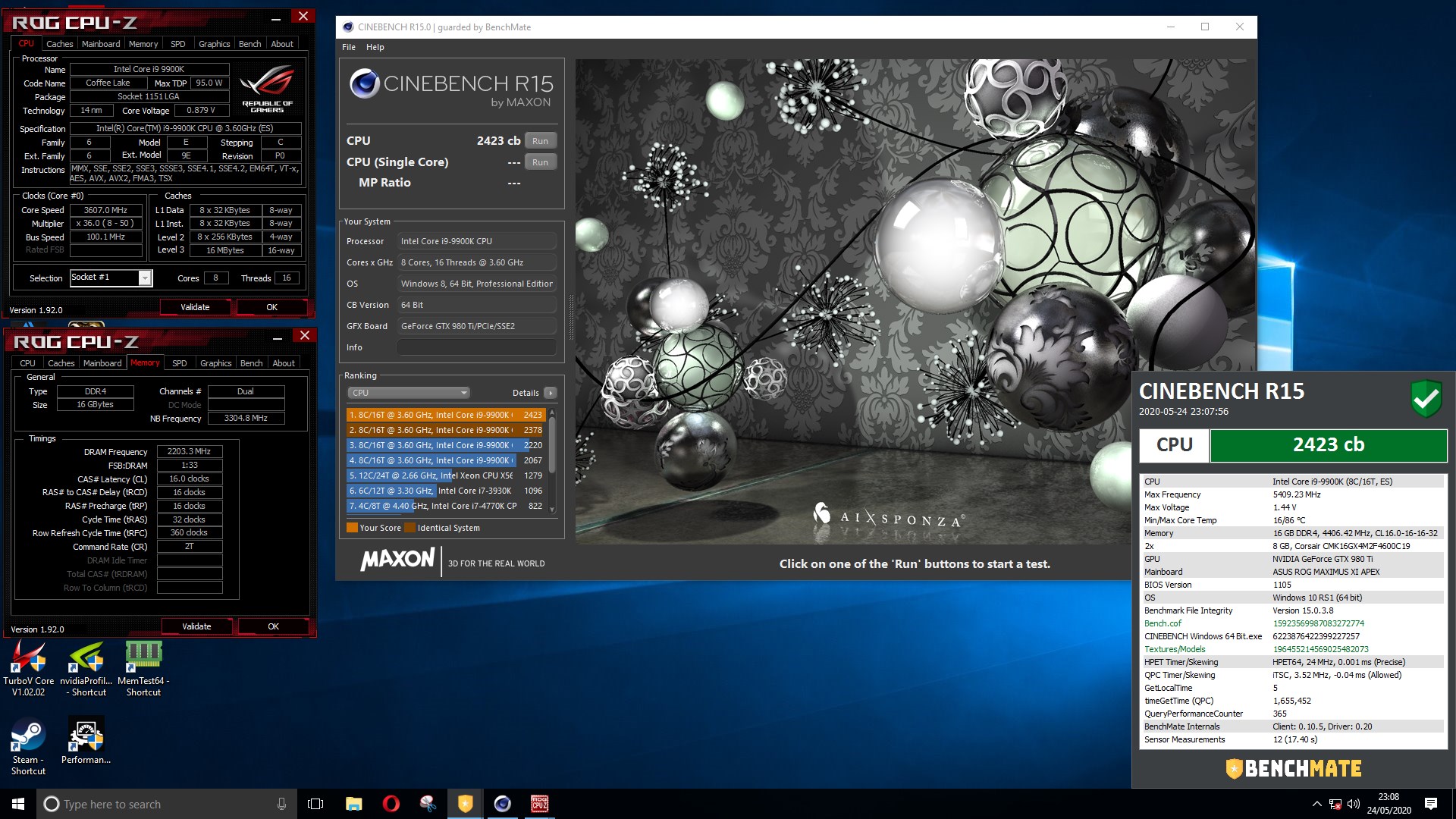Open Task View on taskbar

click(x=315, y=804)
